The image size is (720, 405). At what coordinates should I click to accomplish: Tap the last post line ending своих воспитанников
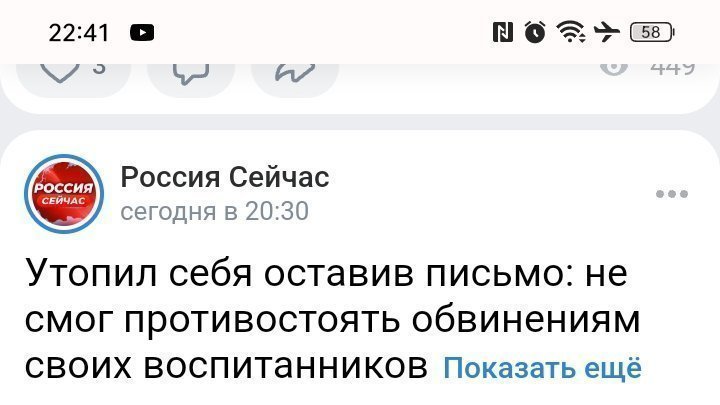[228, 366]
